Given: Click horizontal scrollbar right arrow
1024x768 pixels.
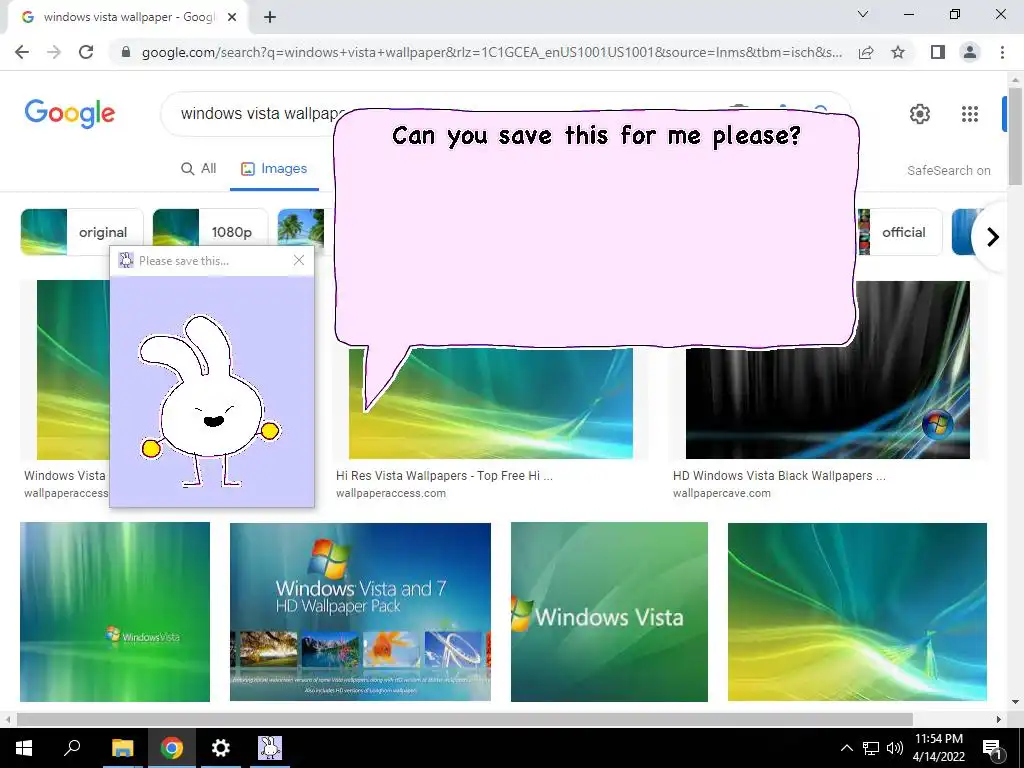Looking at the screenshot, I should [999, 719].
